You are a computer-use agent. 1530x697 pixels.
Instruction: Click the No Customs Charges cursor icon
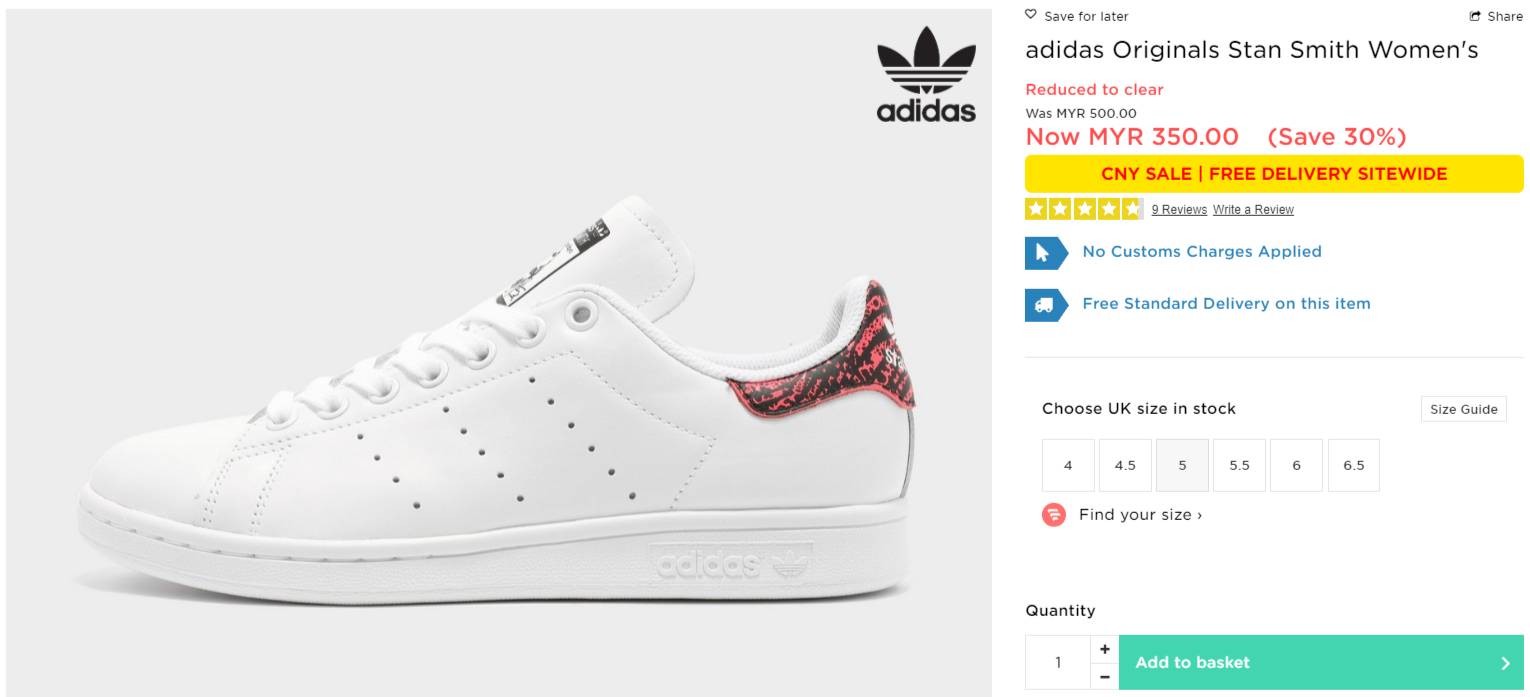[1043, 252]
